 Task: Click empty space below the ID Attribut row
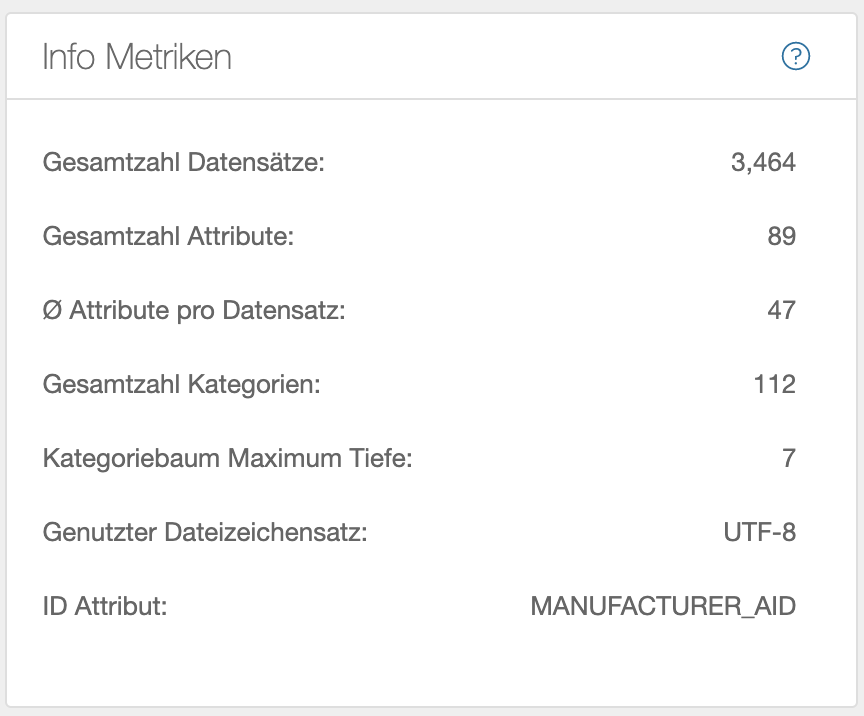click(432, 660)
